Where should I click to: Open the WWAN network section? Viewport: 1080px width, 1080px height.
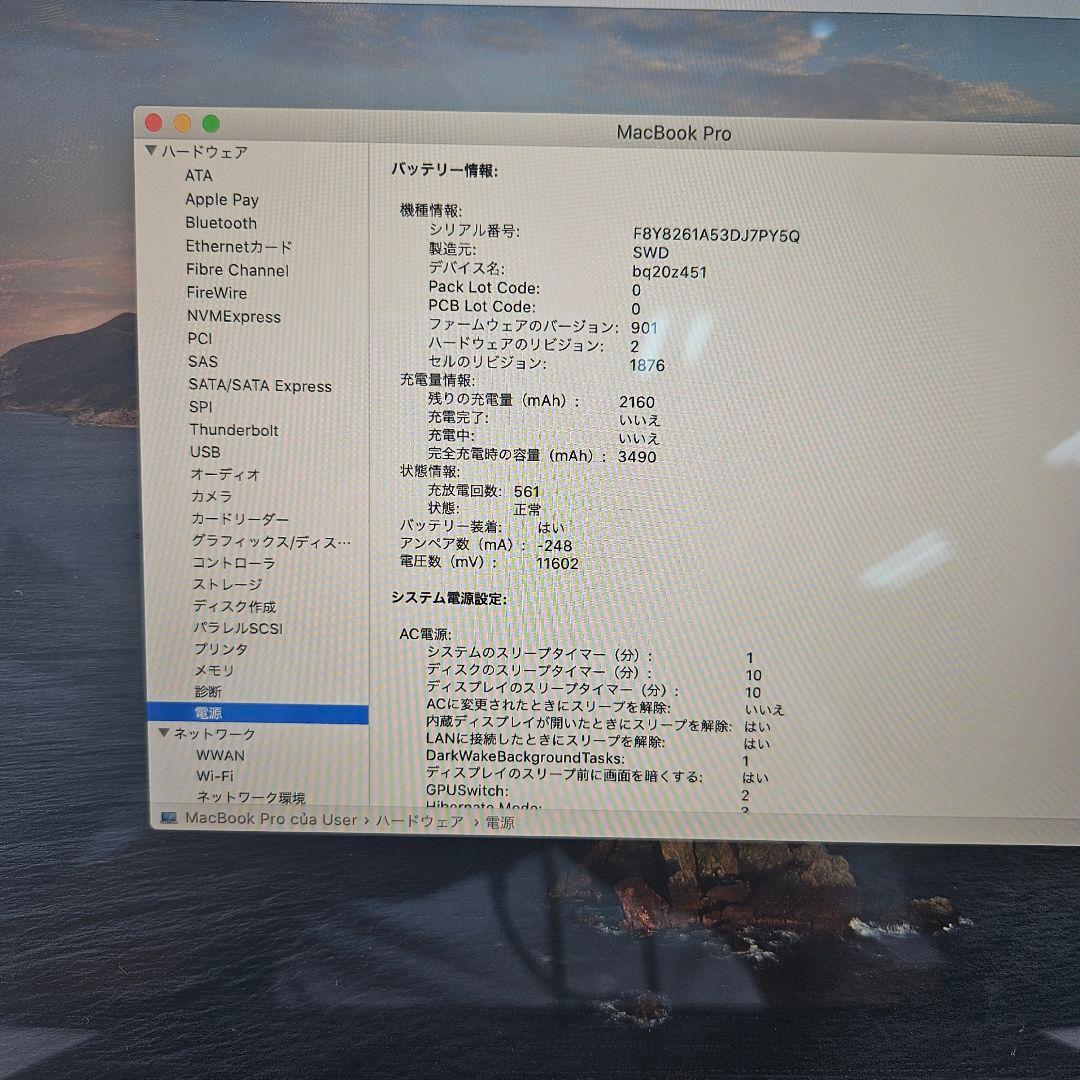[x=218, y=756]
